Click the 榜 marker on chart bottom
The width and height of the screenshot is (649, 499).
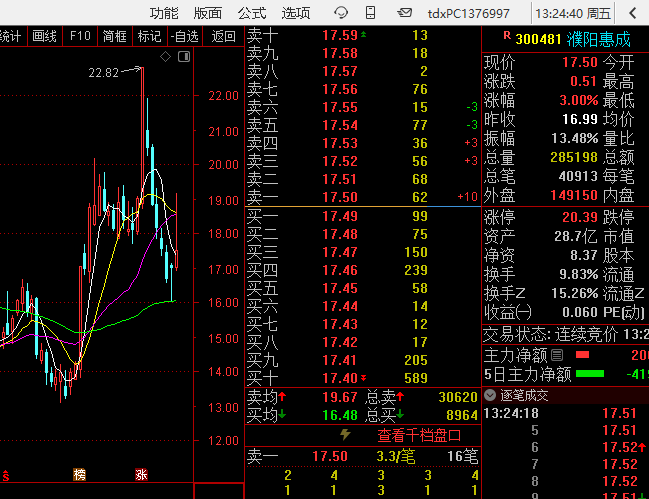point(79,474)
